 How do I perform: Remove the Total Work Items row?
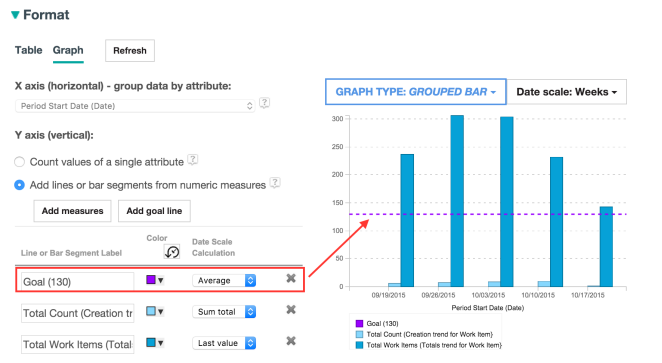click(291, 341)
